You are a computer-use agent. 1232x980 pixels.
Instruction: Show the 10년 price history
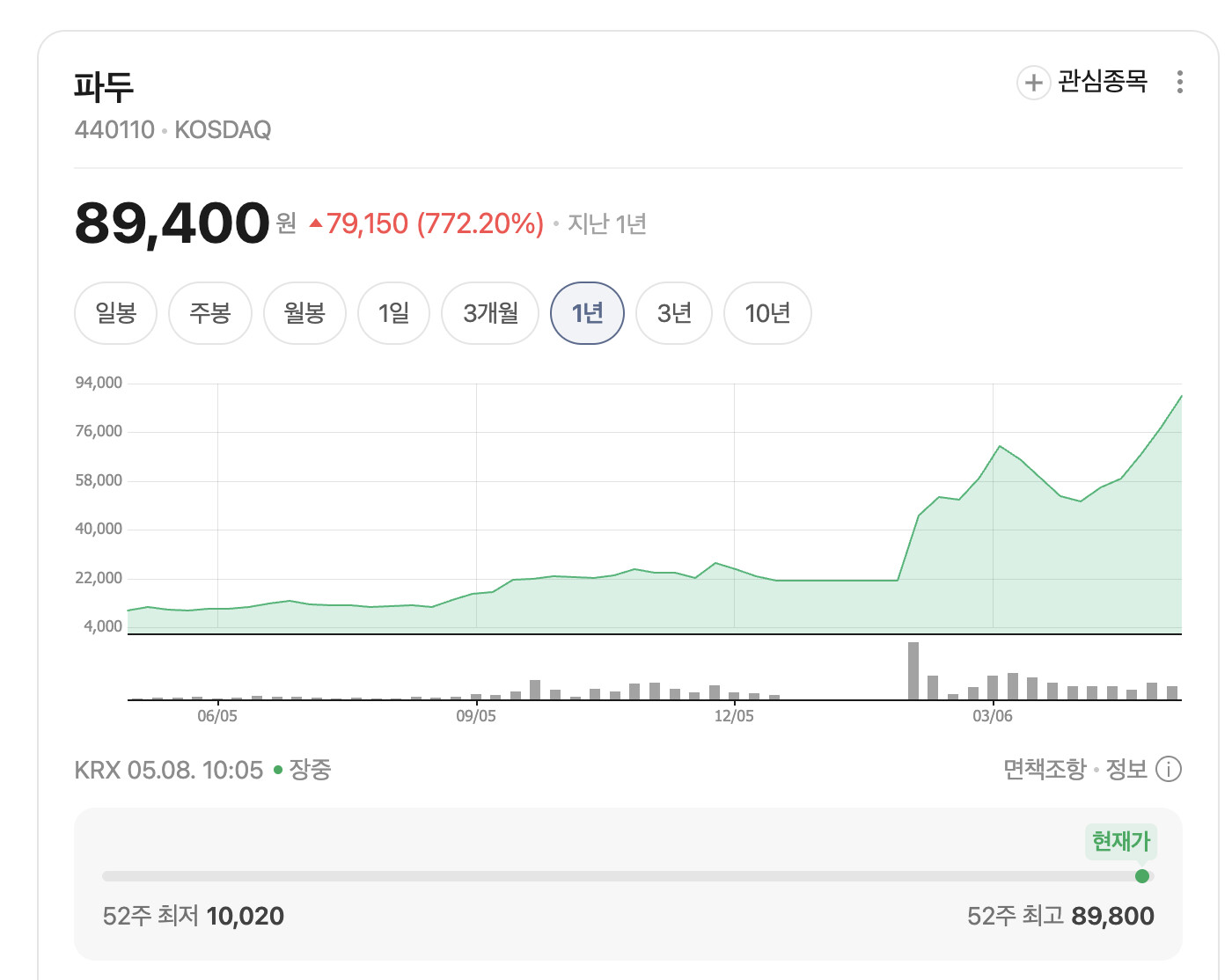tap(767, 313)
